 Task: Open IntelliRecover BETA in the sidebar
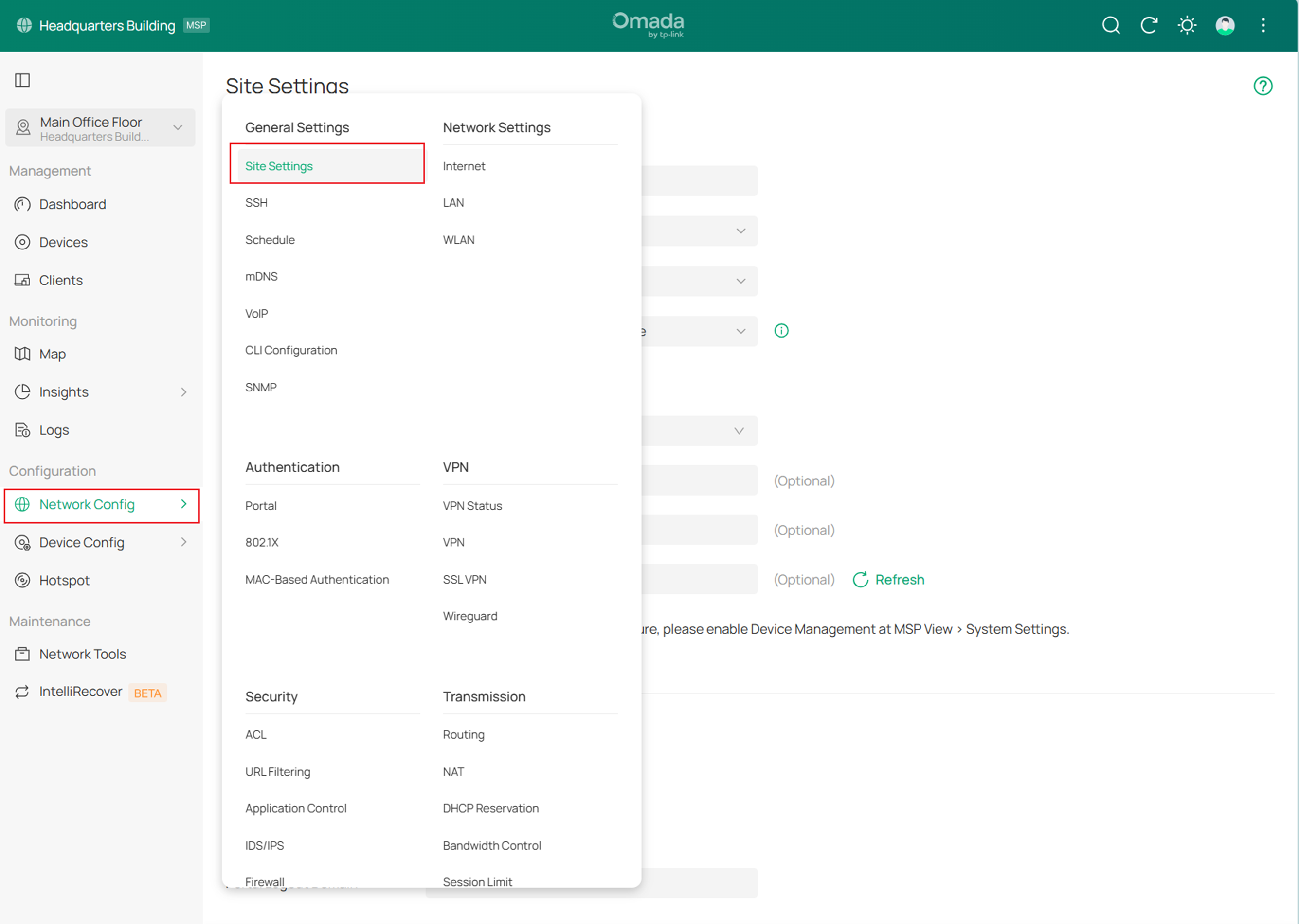pyautogui.click(x=81, y=691)
